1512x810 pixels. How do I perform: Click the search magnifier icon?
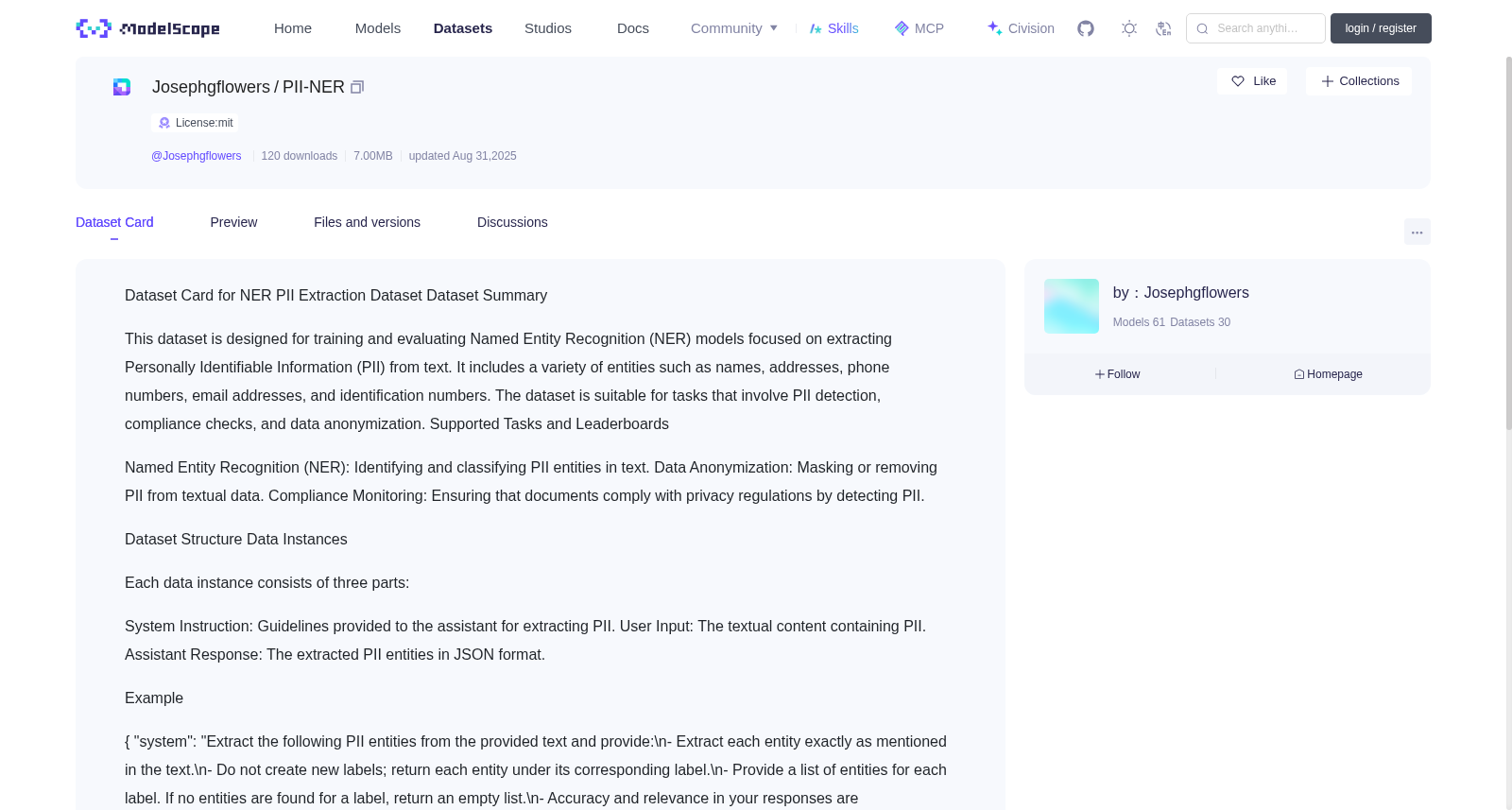click(x=1202, y=28)
